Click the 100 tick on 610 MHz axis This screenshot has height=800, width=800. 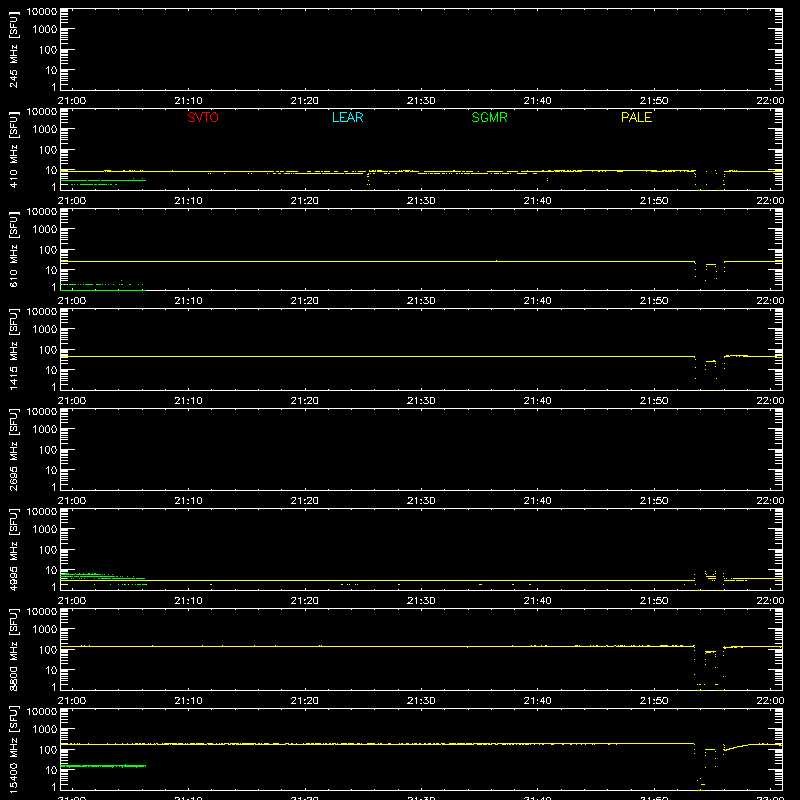48,250
